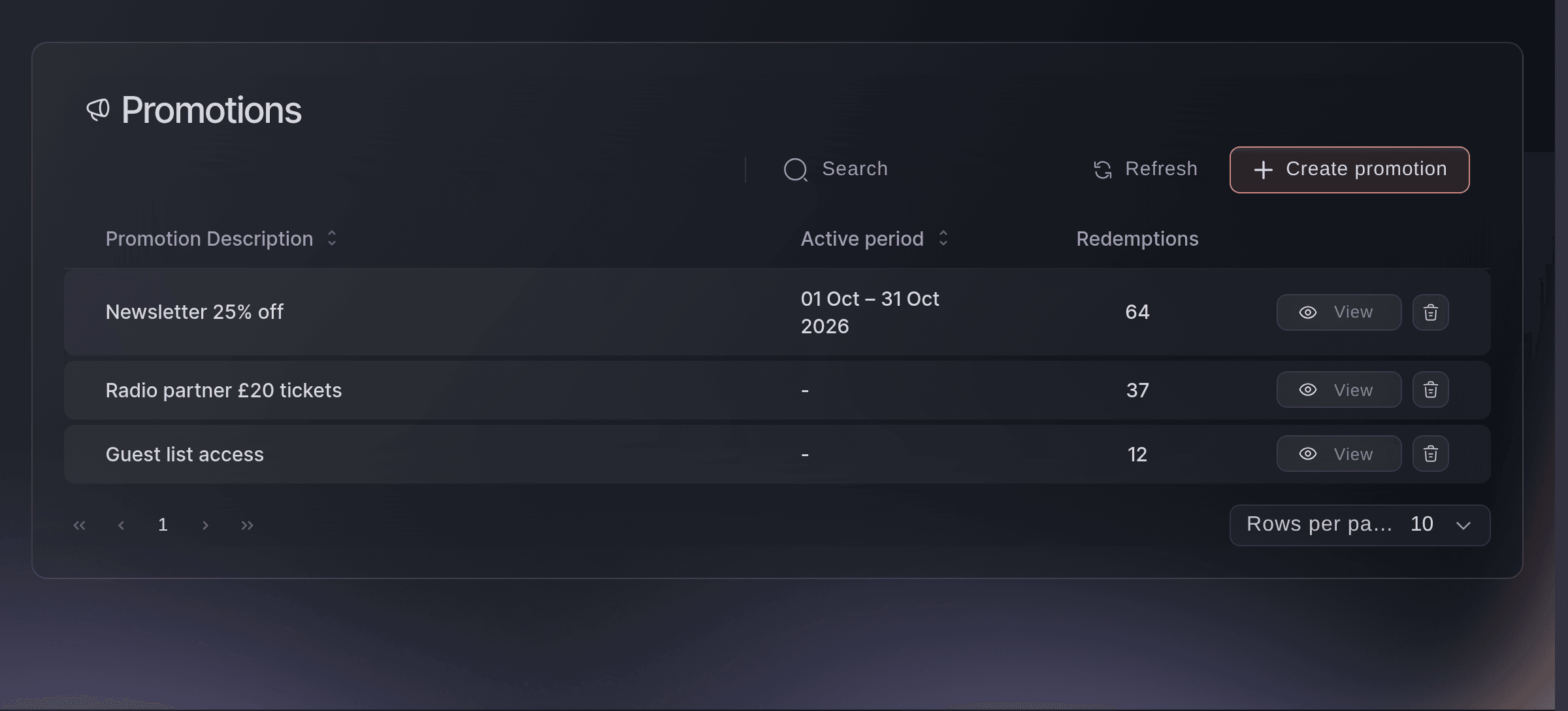Go to the previous page

point(121,525)
